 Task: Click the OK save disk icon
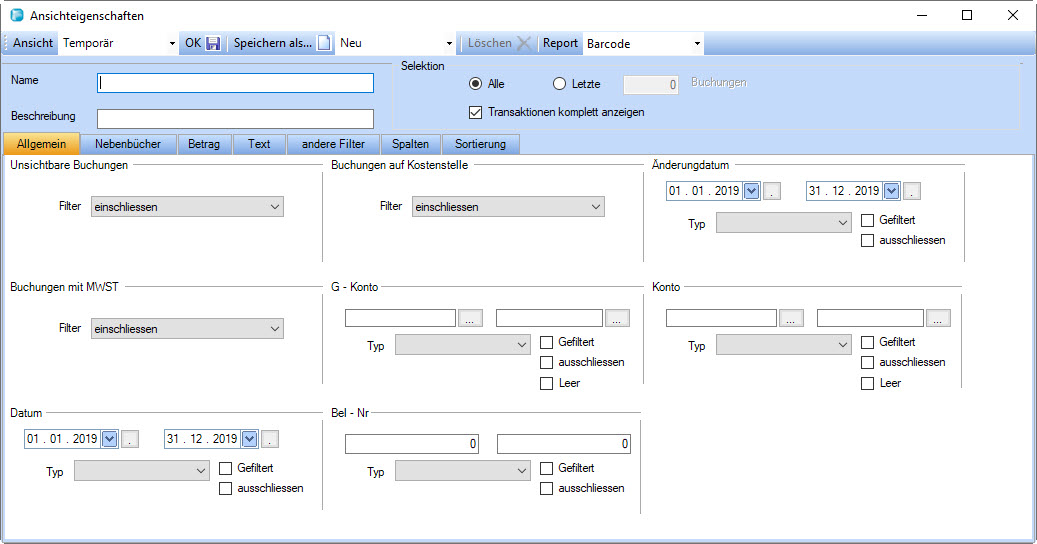(x=213, y=44)
